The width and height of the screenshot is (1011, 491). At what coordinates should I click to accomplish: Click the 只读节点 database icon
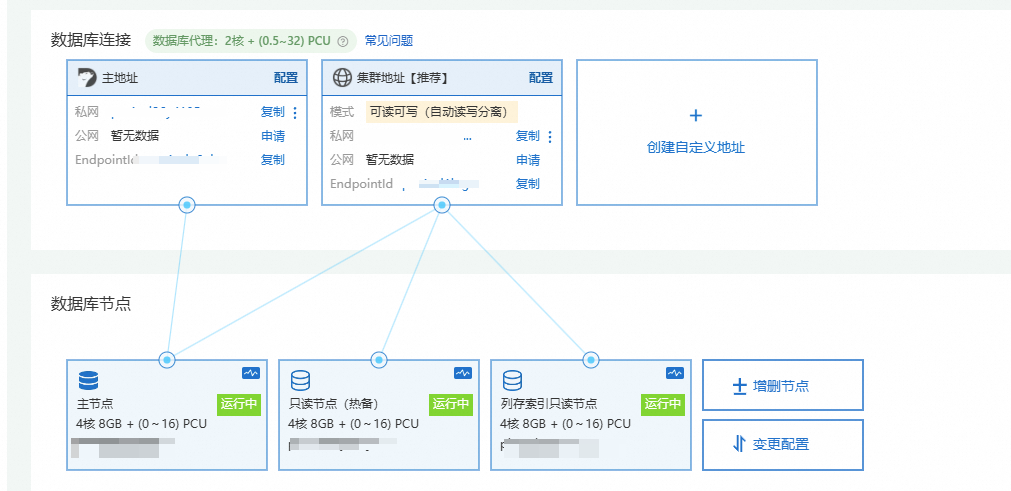coord(300,381)
